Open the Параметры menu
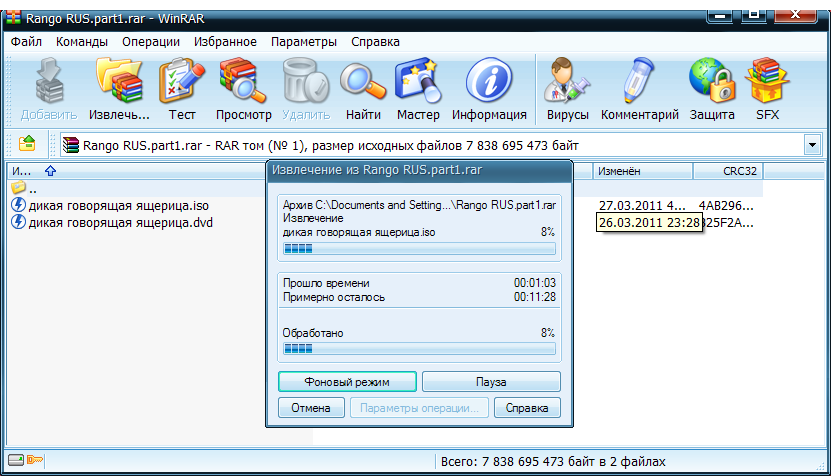 [x=304, y=42]
